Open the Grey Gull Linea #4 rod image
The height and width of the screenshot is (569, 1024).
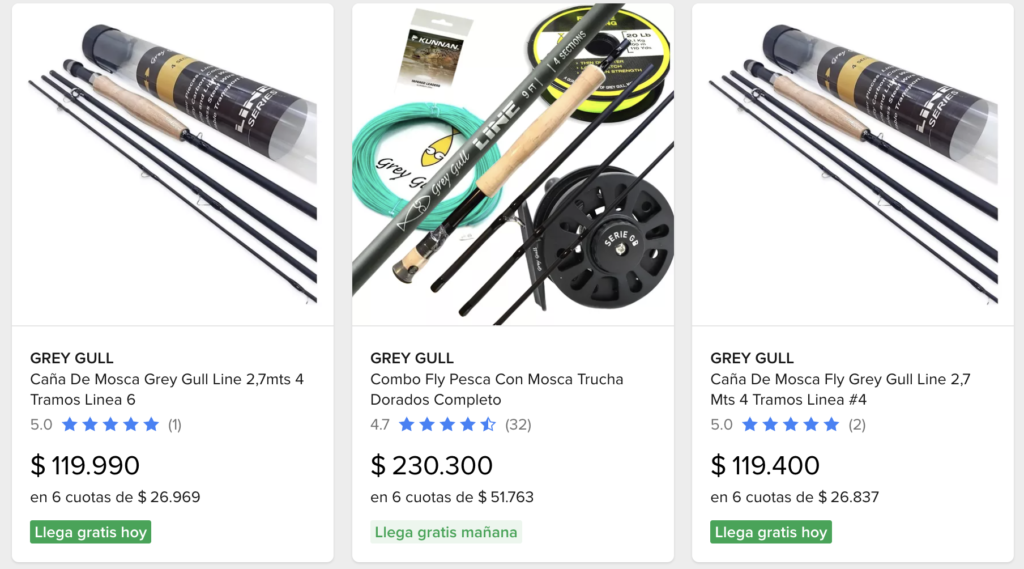point(853,165)
